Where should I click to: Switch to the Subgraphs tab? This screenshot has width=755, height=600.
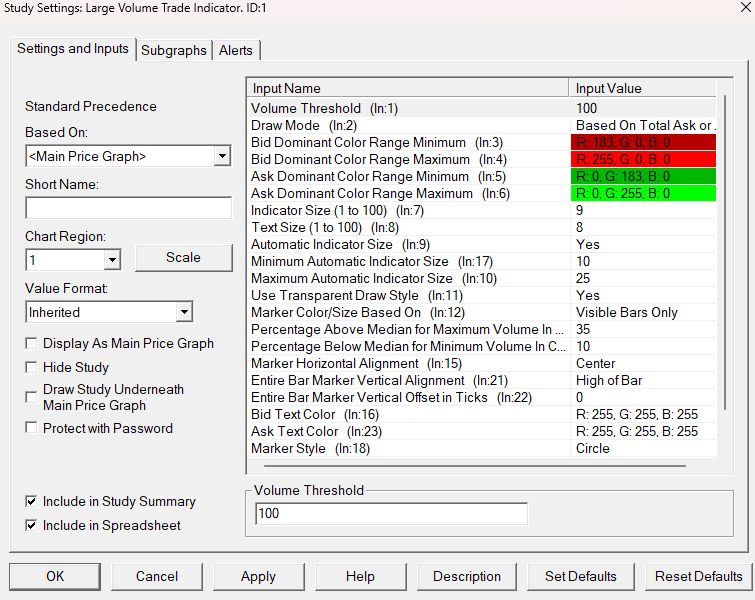tap(174, 50)
